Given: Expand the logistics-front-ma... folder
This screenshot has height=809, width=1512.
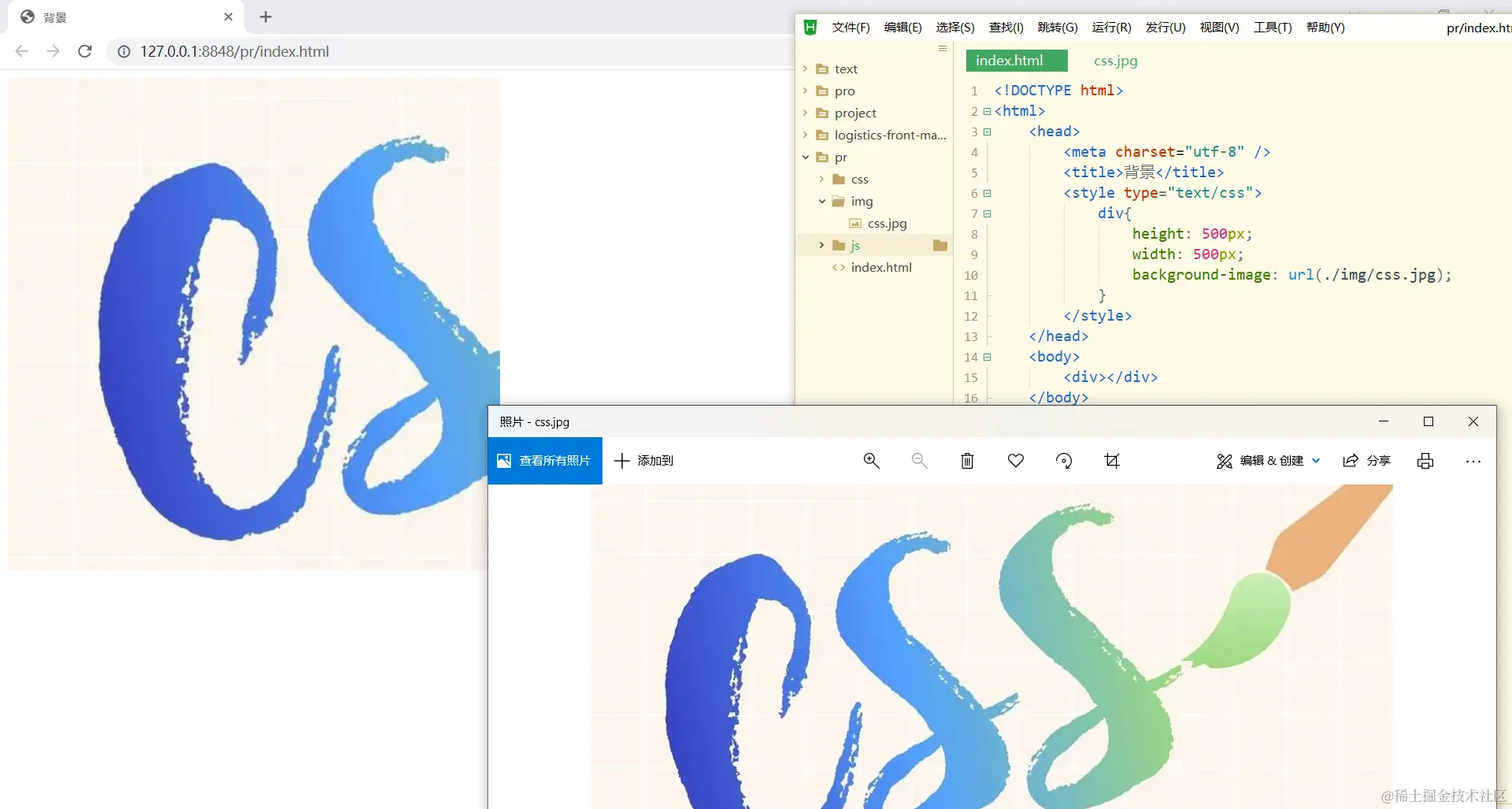Looking at the screenshot, I should tap(805, 135).
